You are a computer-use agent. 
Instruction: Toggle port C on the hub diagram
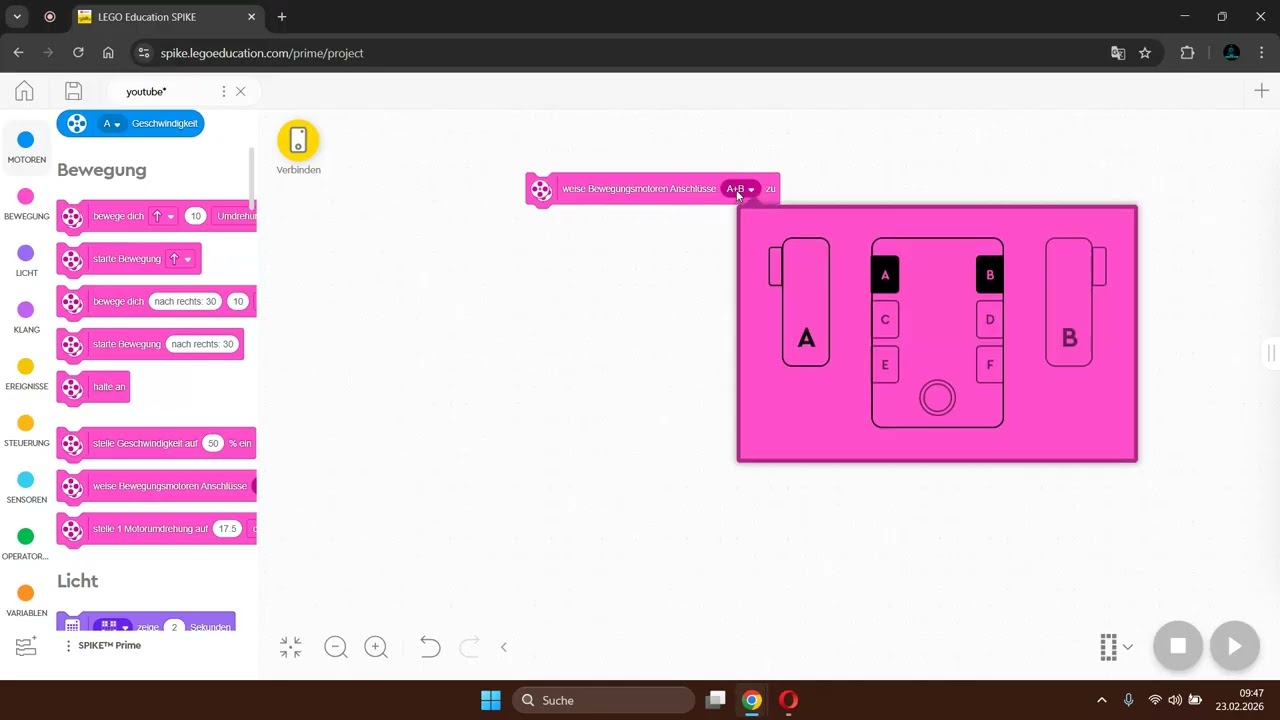point(885,320)
